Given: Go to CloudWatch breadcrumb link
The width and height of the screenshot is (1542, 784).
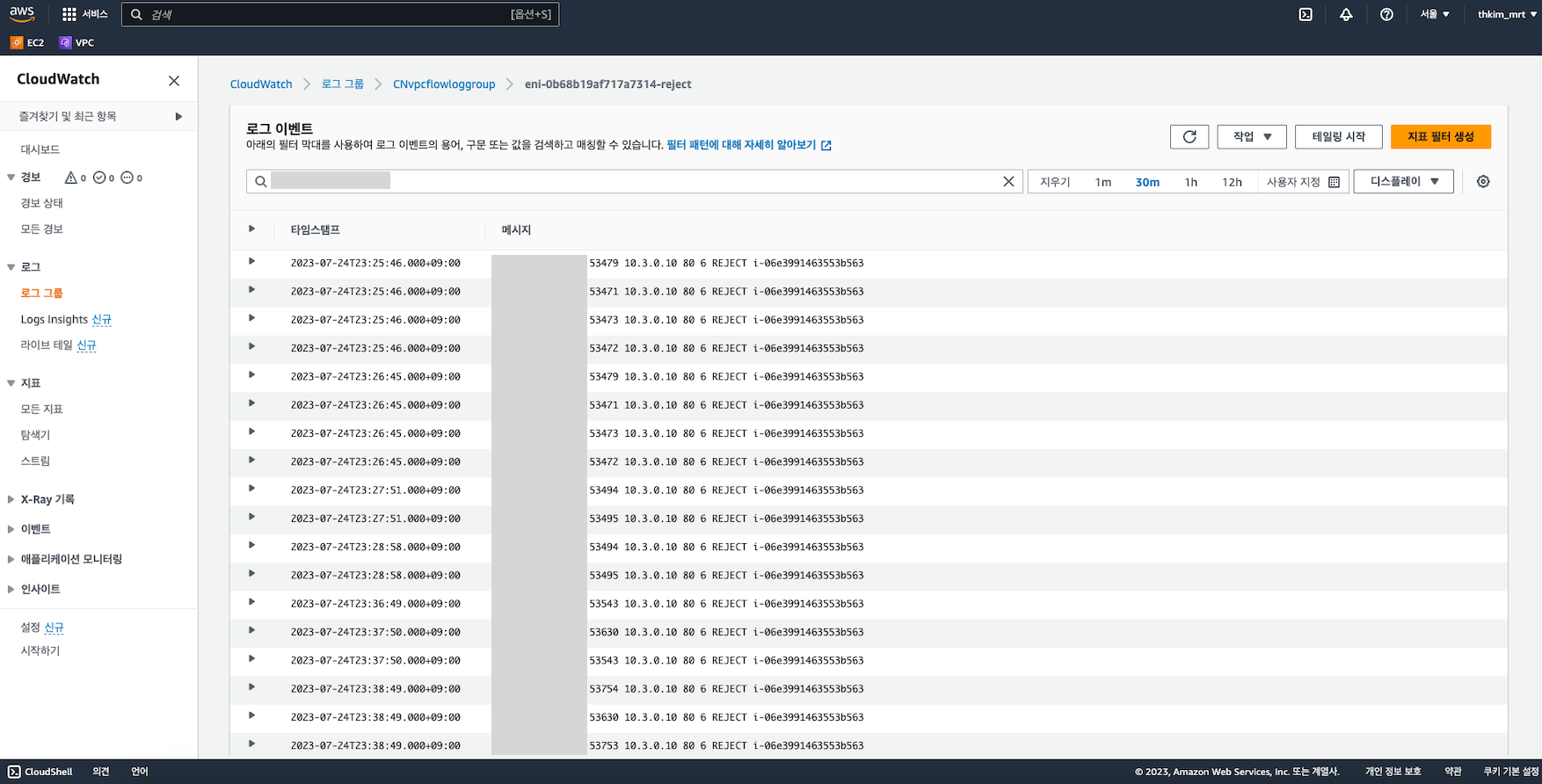Looking at the screenshot, I should [261, 84].
